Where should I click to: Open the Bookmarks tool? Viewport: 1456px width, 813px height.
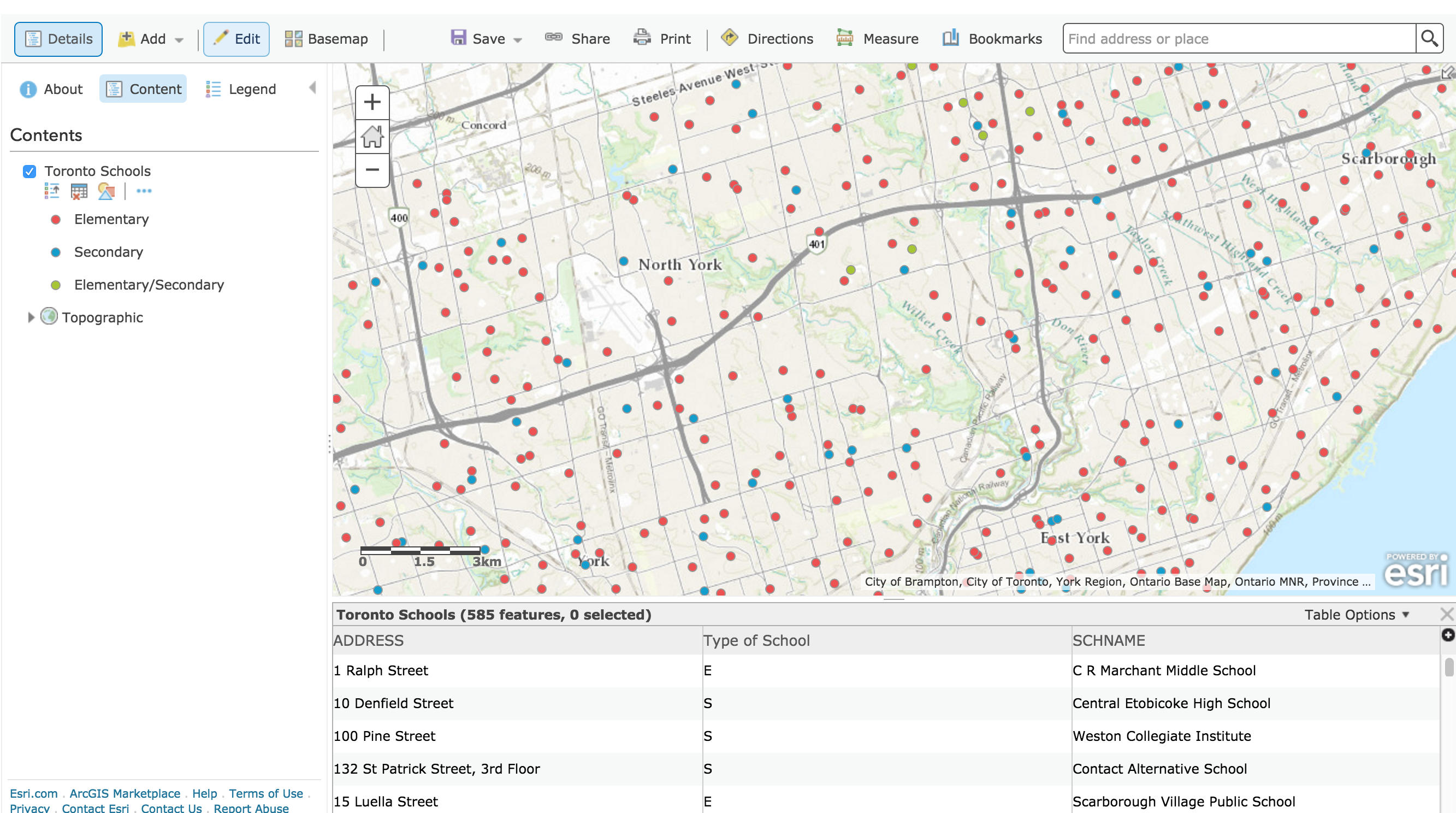pyautogui.click(x=992, y=38)
